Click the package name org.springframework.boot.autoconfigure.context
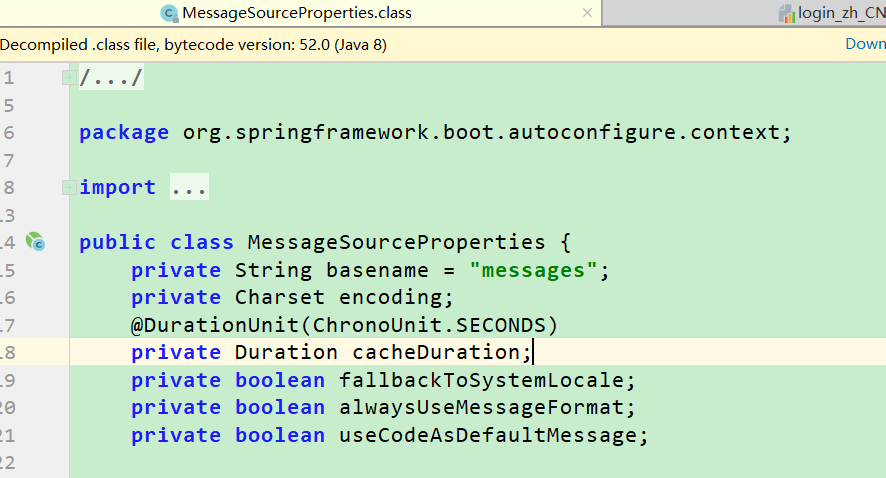 pos(481,133)
